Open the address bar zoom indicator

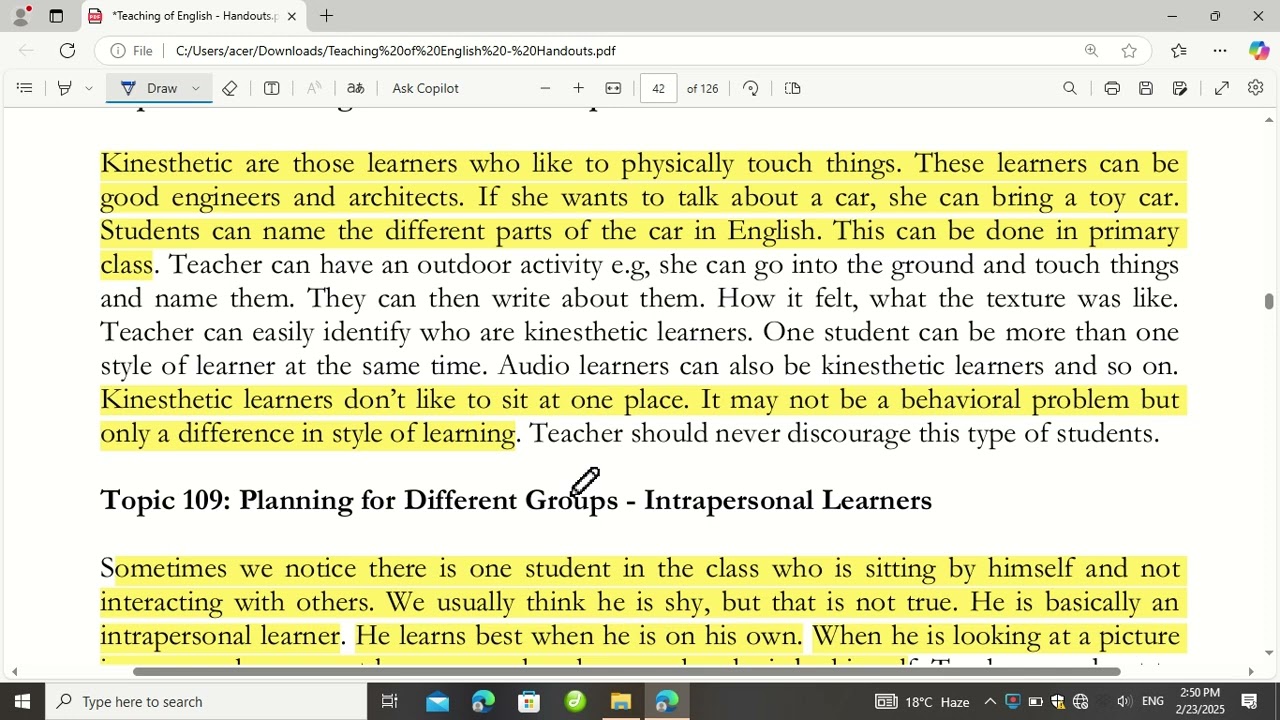click(x=1091, y=51)
